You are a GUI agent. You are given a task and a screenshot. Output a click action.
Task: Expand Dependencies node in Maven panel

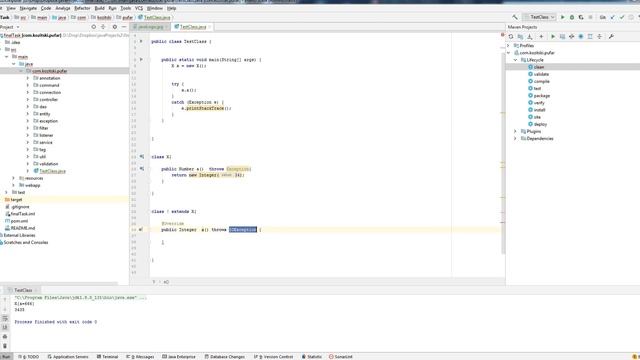point(516,138)
